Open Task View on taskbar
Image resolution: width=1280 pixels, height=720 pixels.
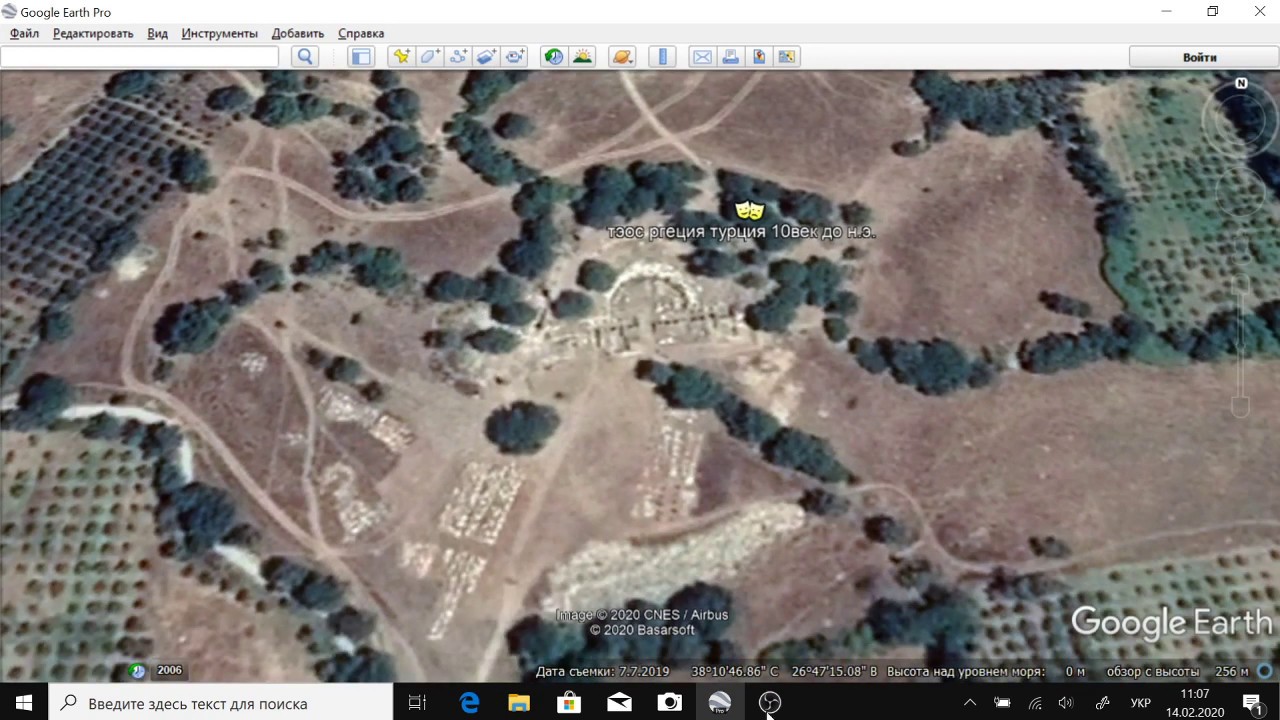[418, 703]
